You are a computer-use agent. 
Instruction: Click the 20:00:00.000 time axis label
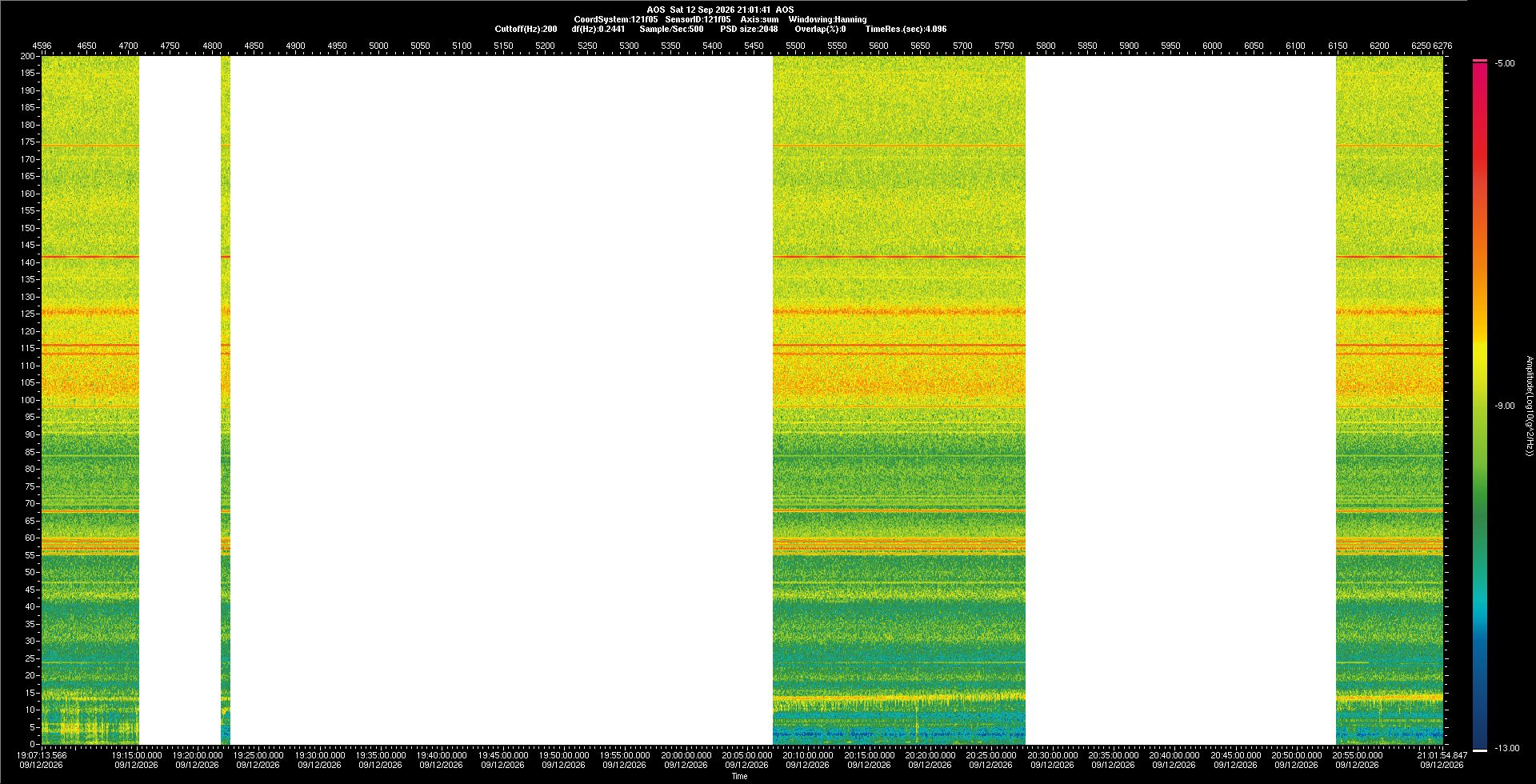coord(686,755)
